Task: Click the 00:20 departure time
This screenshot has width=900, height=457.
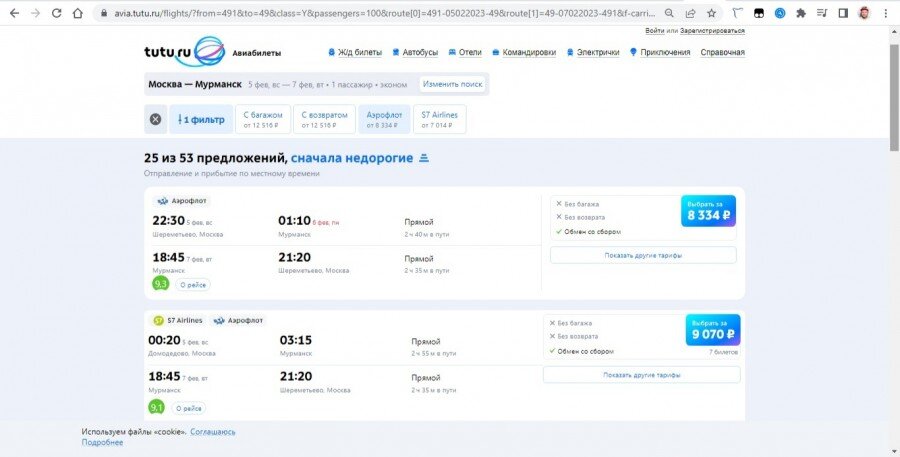Action: pyautogui.click(x=165, y=340)
